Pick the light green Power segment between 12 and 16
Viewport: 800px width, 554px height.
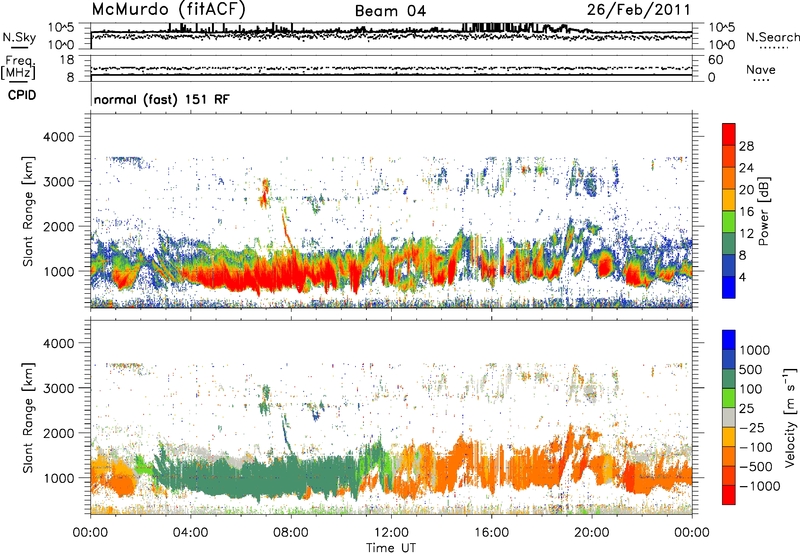729,221
